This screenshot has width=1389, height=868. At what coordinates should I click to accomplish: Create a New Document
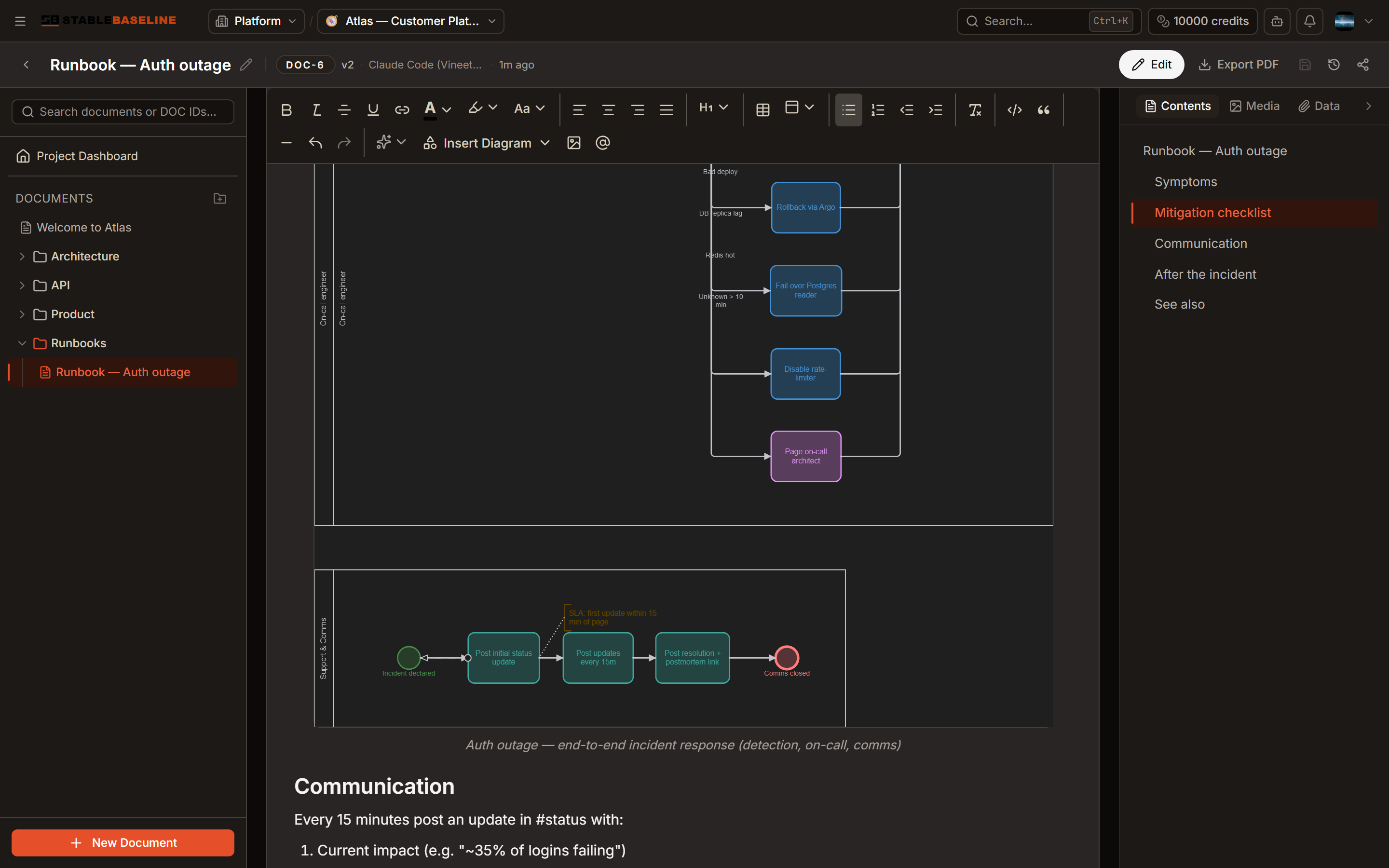click(123, 842)
